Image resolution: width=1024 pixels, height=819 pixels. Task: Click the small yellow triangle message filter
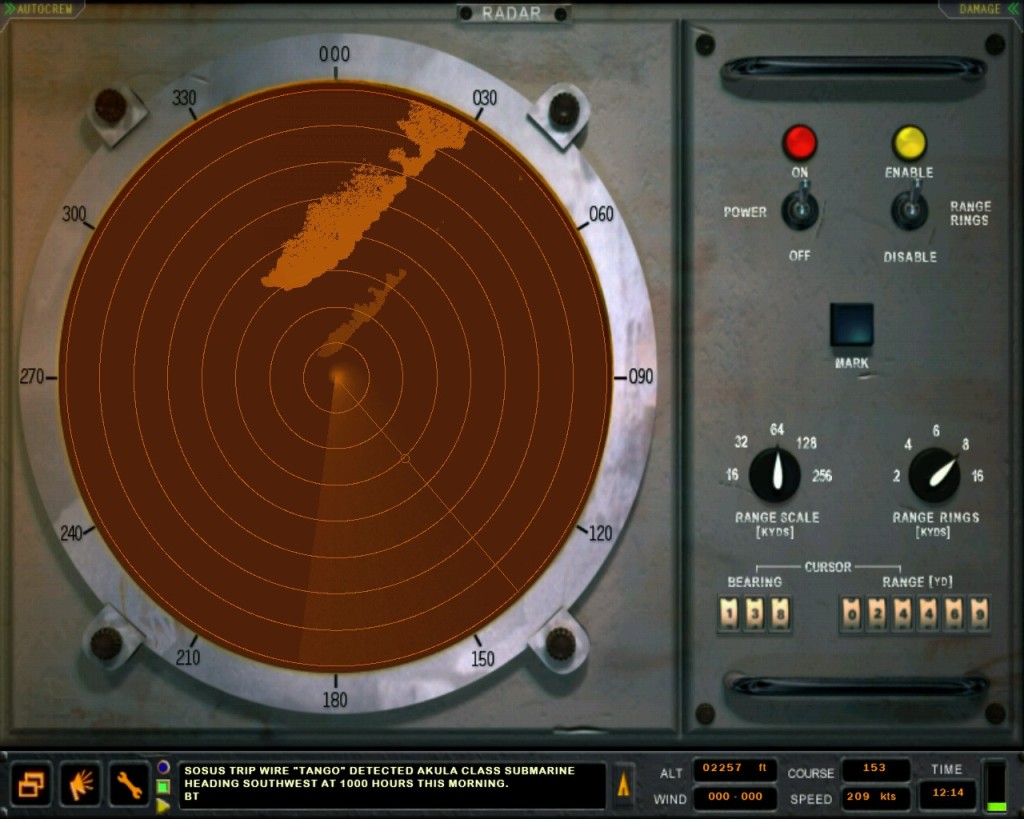coord(163,806)
